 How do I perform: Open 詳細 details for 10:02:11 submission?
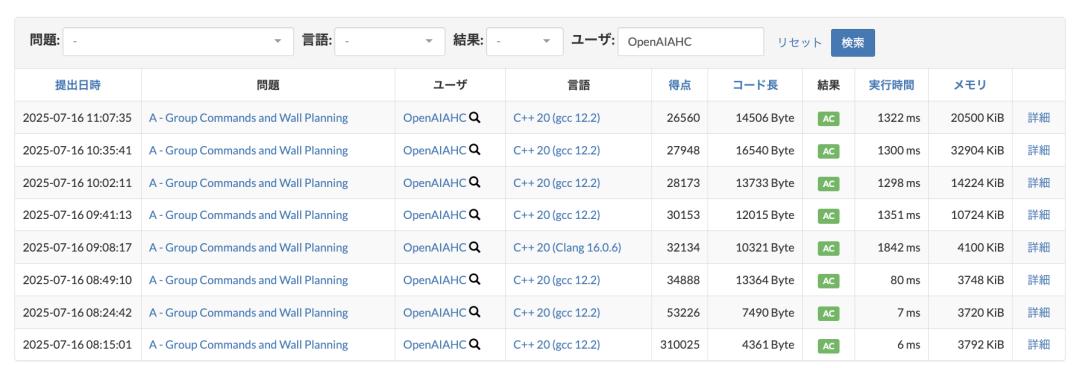tap(1039, 183)
